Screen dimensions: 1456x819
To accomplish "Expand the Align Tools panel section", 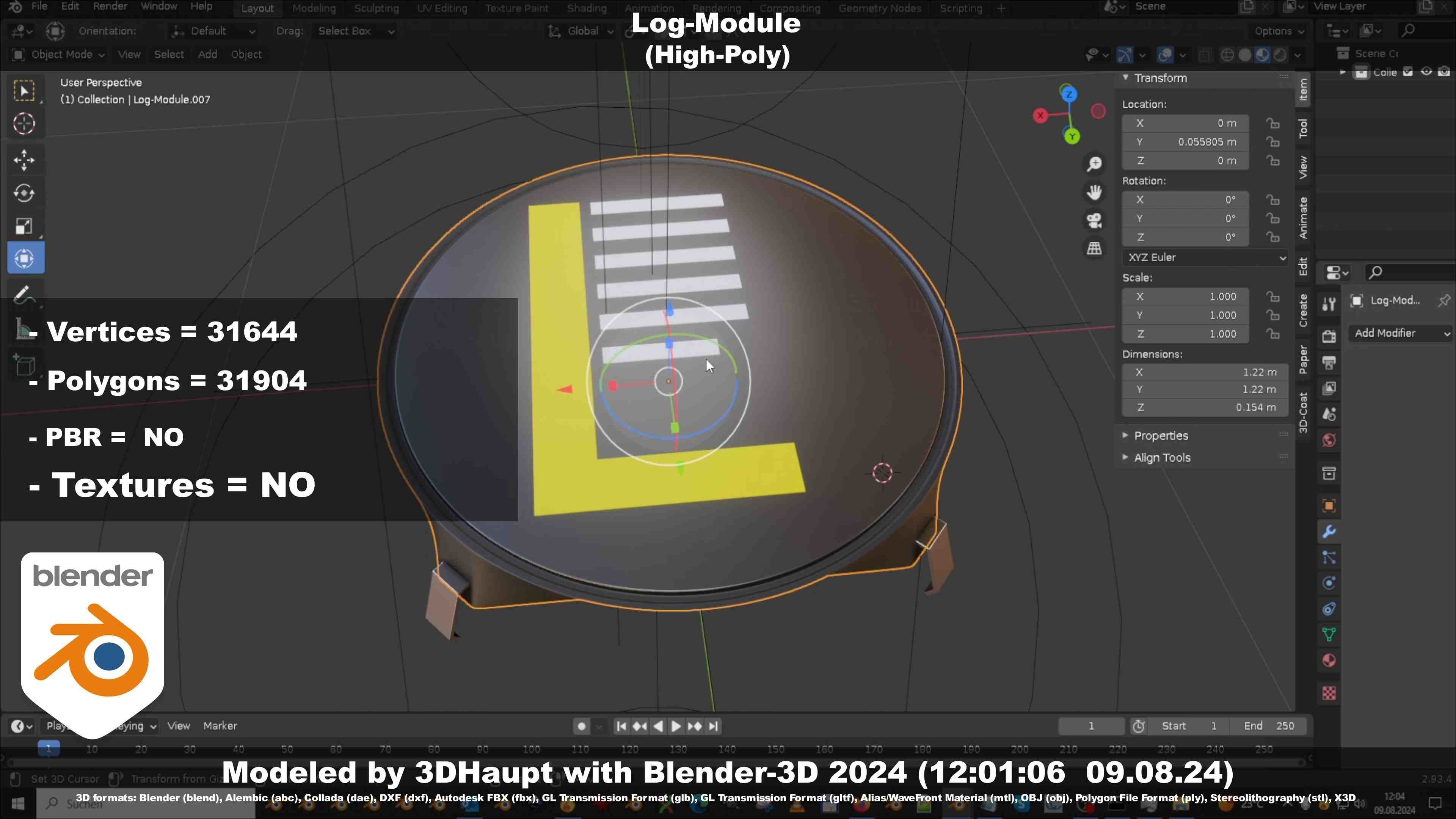I will pos(1162,458).
